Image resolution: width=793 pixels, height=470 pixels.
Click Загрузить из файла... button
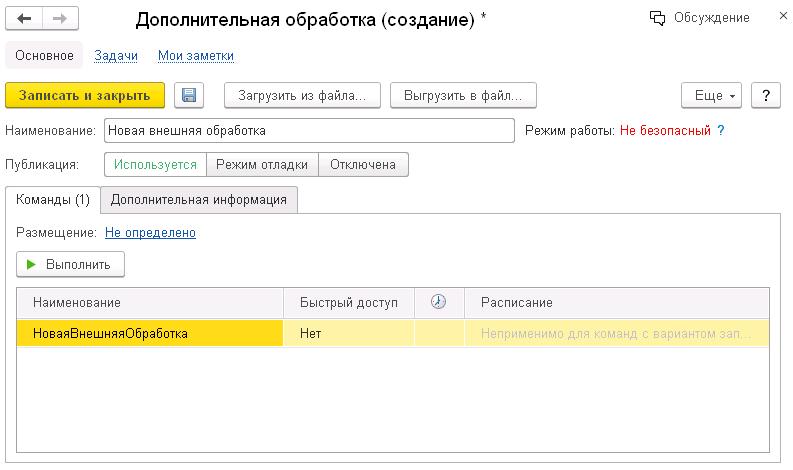pyautogui.click(x=302, y=95)
